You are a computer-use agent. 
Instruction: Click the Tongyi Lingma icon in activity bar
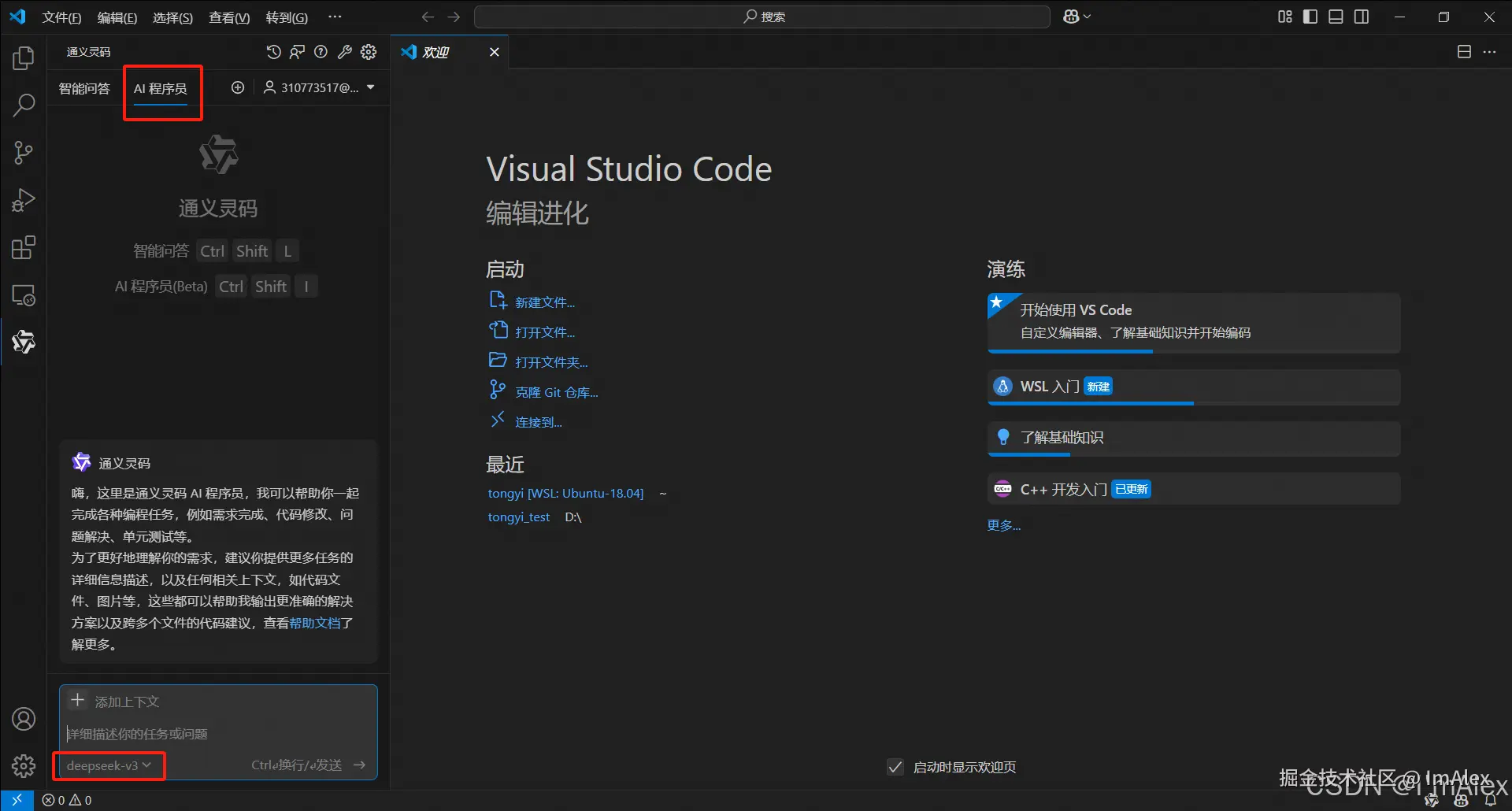tap(24, 342)
